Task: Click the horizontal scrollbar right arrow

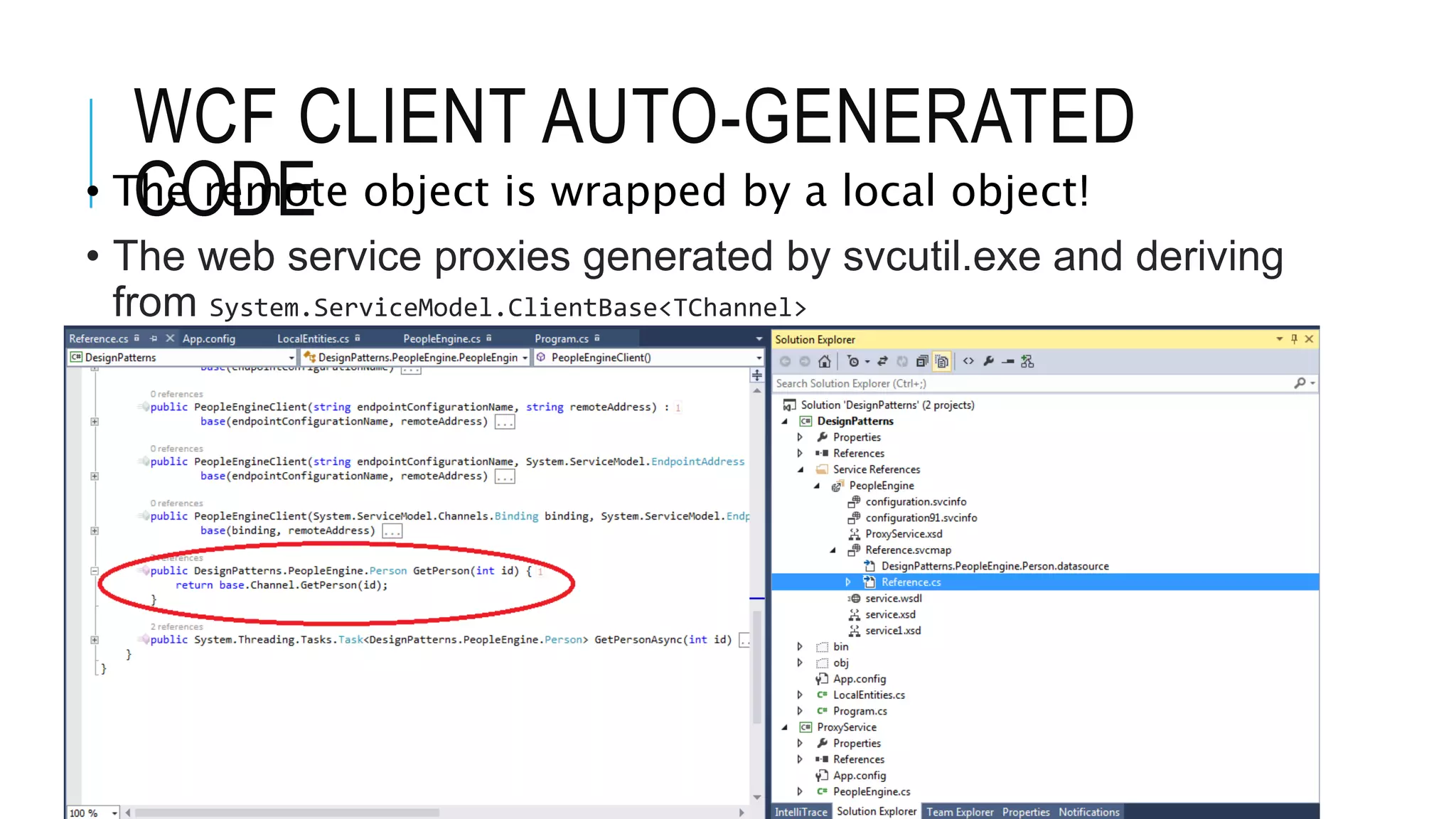Action: 742,813
